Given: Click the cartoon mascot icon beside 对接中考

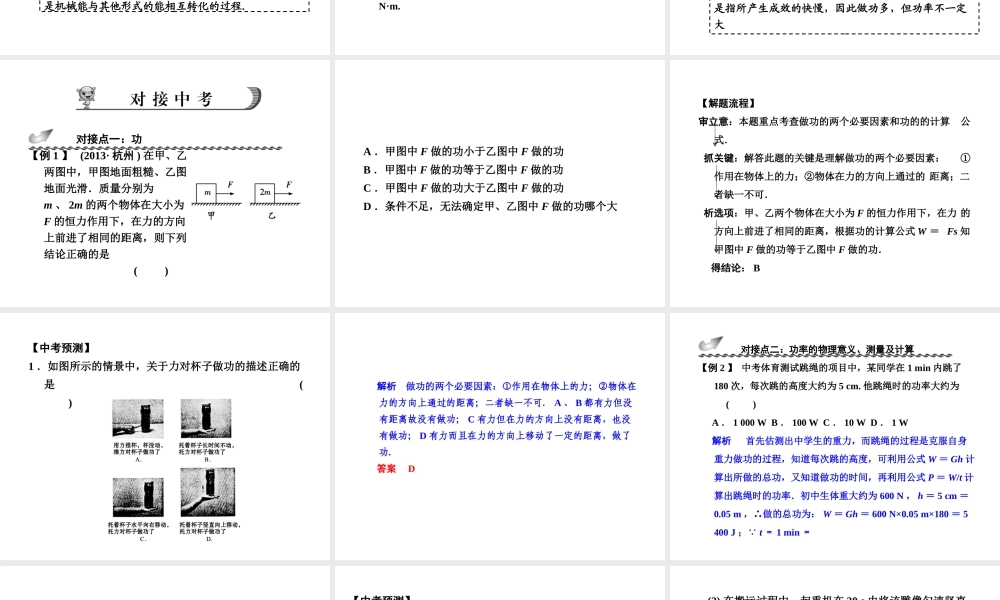Looking at the screenshot, I should pos(86,97).
